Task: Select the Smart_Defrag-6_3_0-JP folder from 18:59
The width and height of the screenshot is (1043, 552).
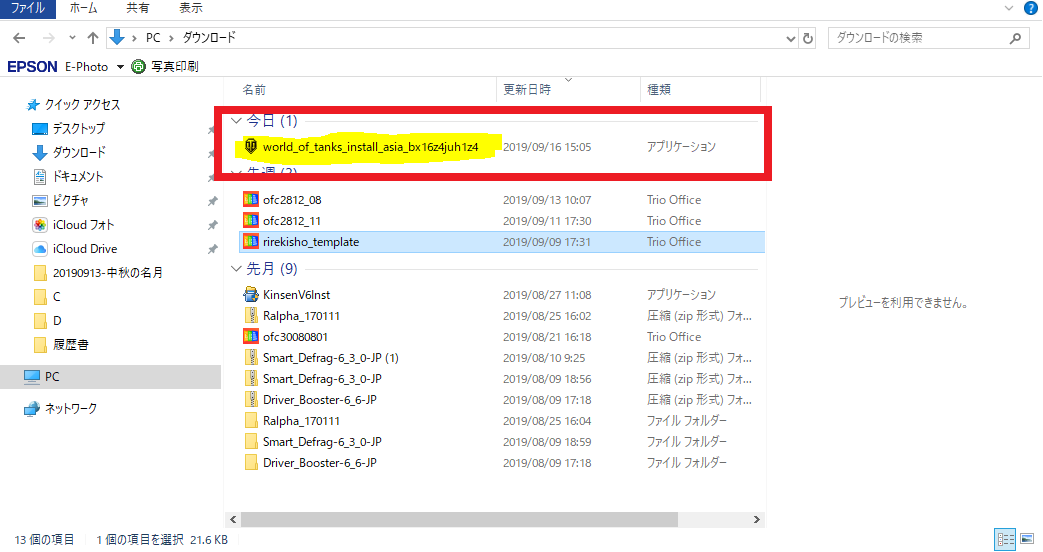Action: pyautogui.click(x=251, y=442)
